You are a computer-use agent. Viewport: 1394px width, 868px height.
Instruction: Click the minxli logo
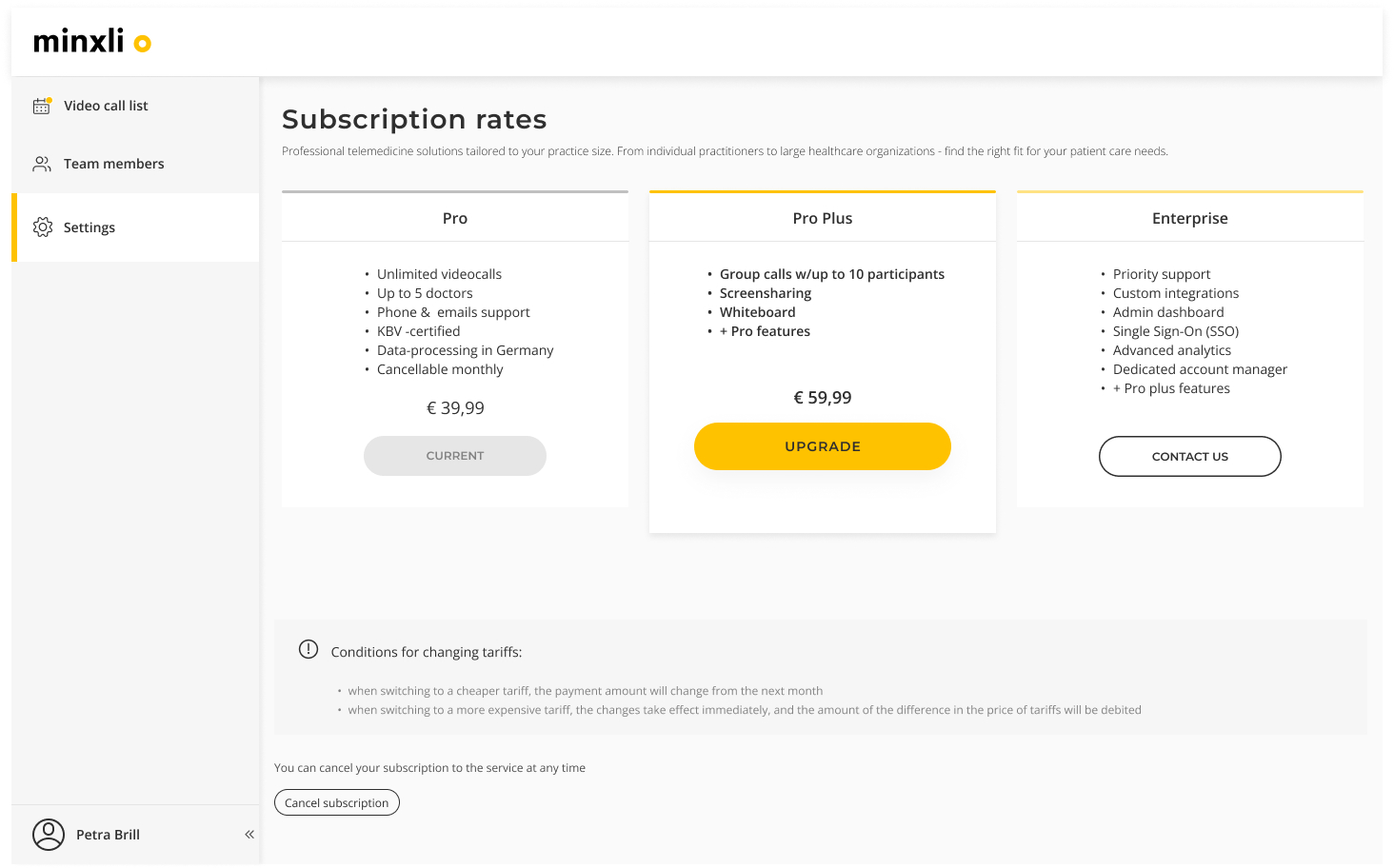[x=92, y=41]
